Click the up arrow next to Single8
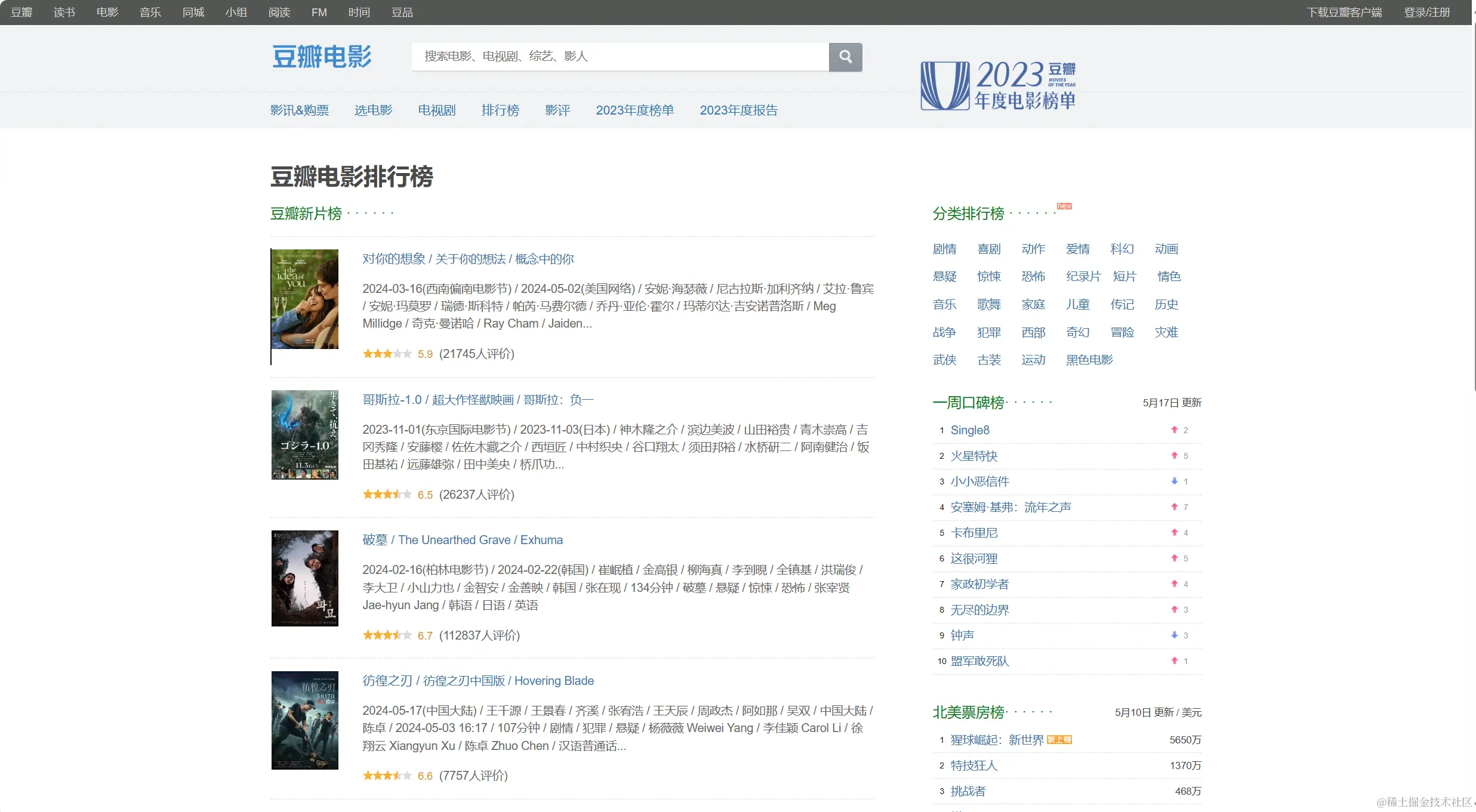 click(x=1174, y=430)
